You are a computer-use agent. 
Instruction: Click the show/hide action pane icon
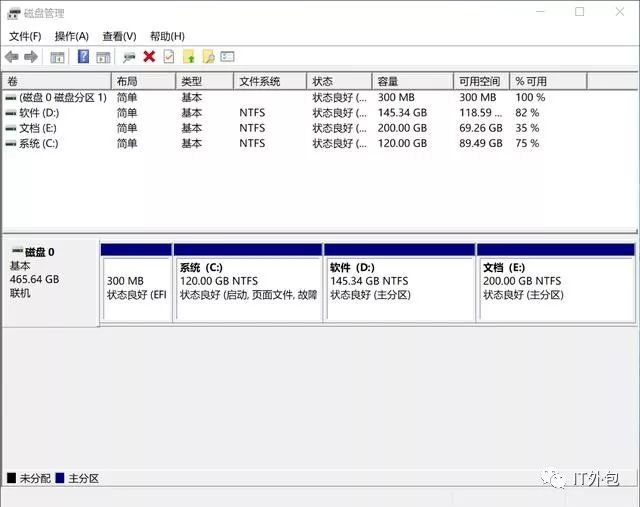pyautogui.click(x=103, y=57)
